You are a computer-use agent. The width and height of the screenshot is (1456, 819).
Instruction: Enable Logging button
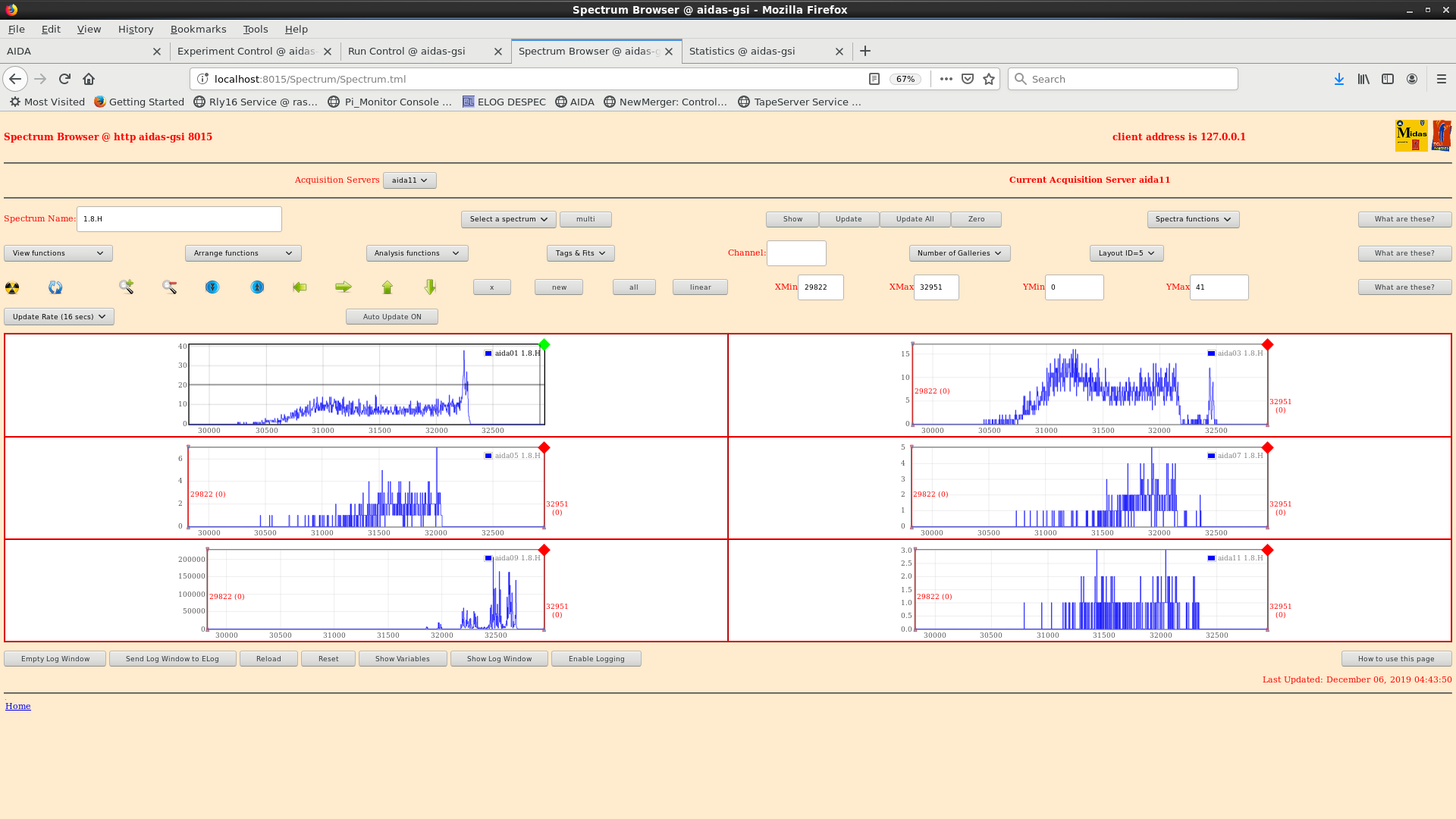click(597, 659)
